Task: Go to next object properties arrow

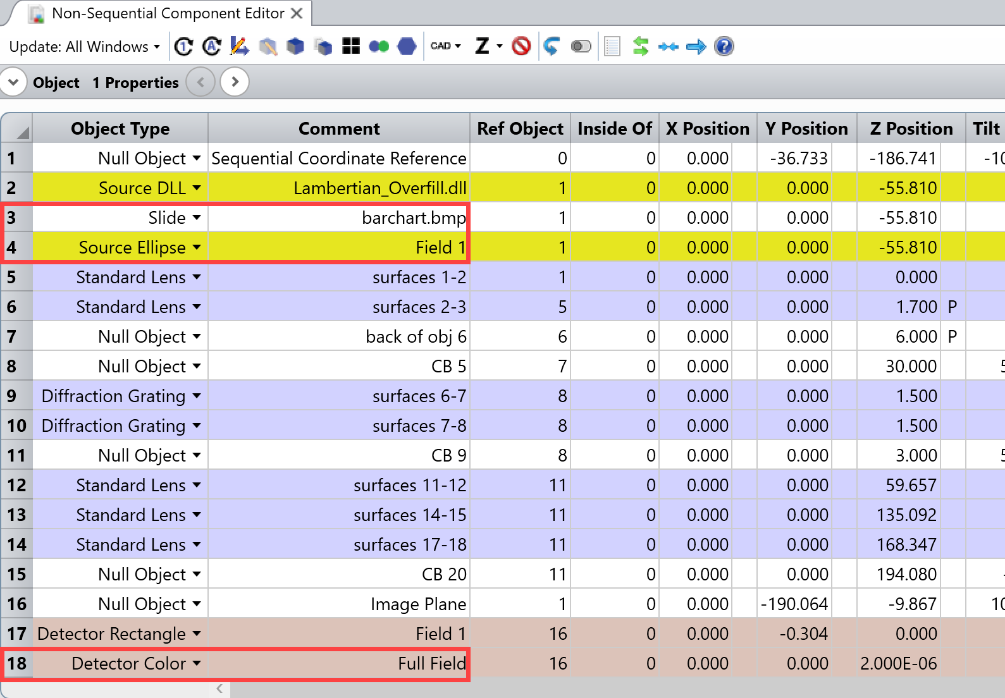Action: click(x=235, y=82)
